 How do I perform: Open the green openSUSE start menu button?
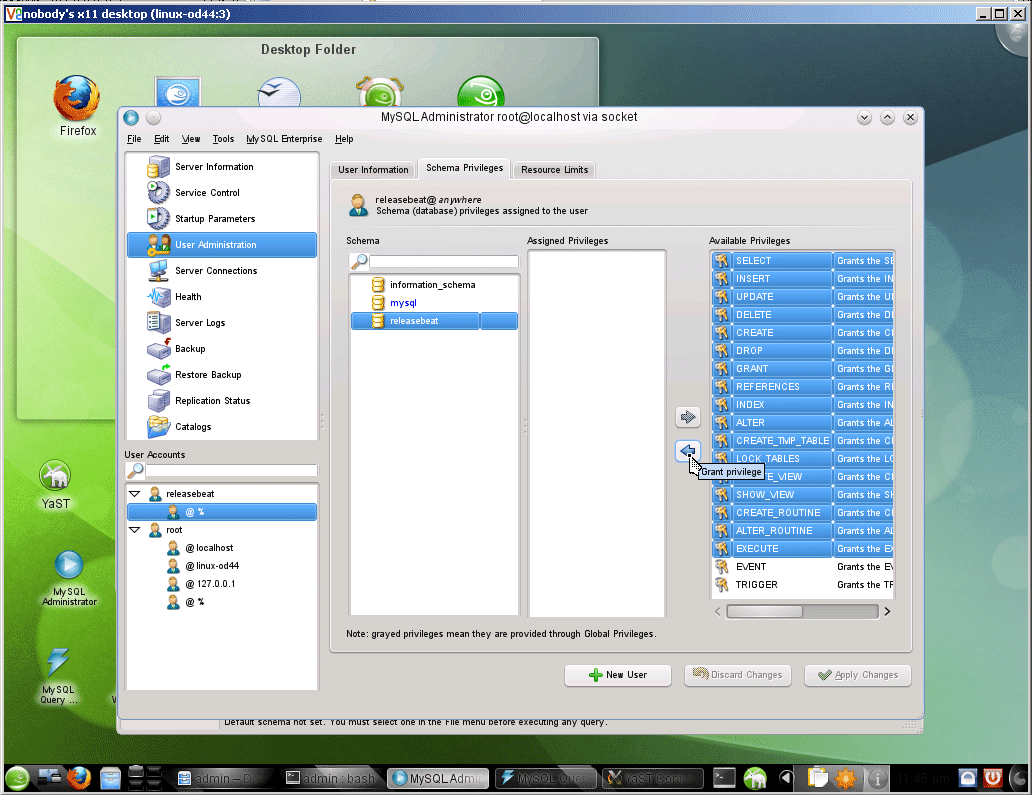[x=18, y=779]
